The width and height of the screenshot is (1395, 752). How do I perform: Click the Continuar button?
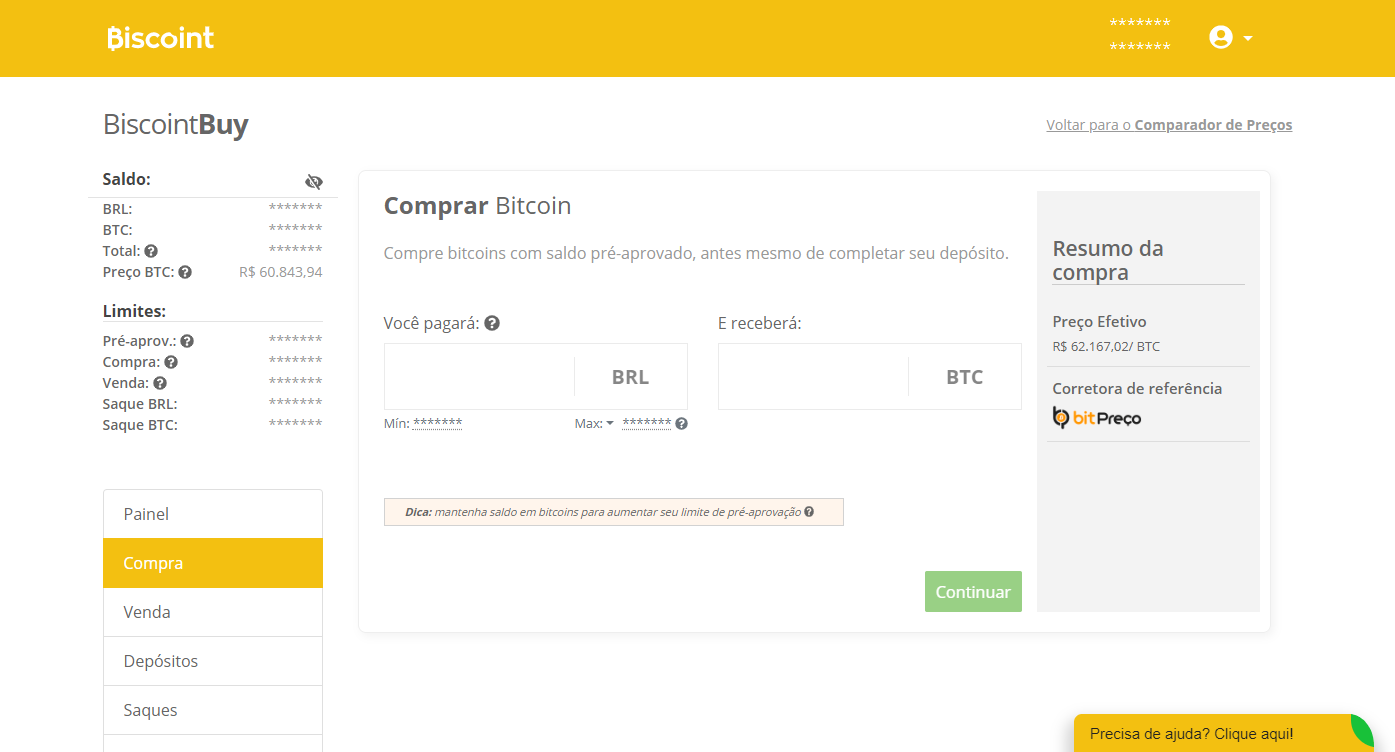tap(973, 592)
